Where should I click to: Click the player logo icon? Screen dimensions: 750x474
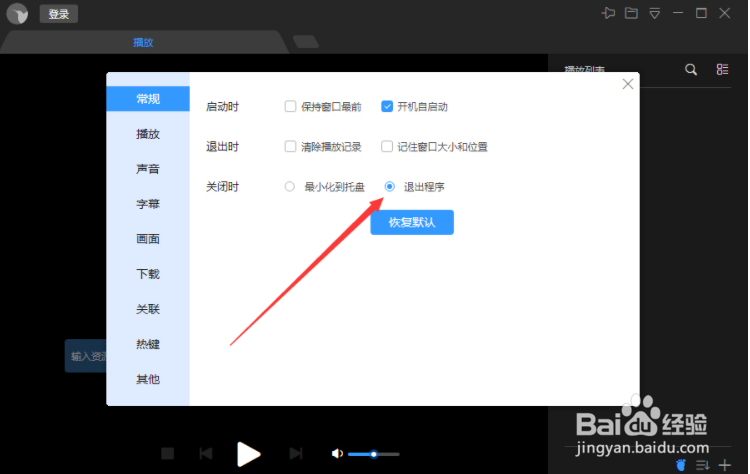18,13
